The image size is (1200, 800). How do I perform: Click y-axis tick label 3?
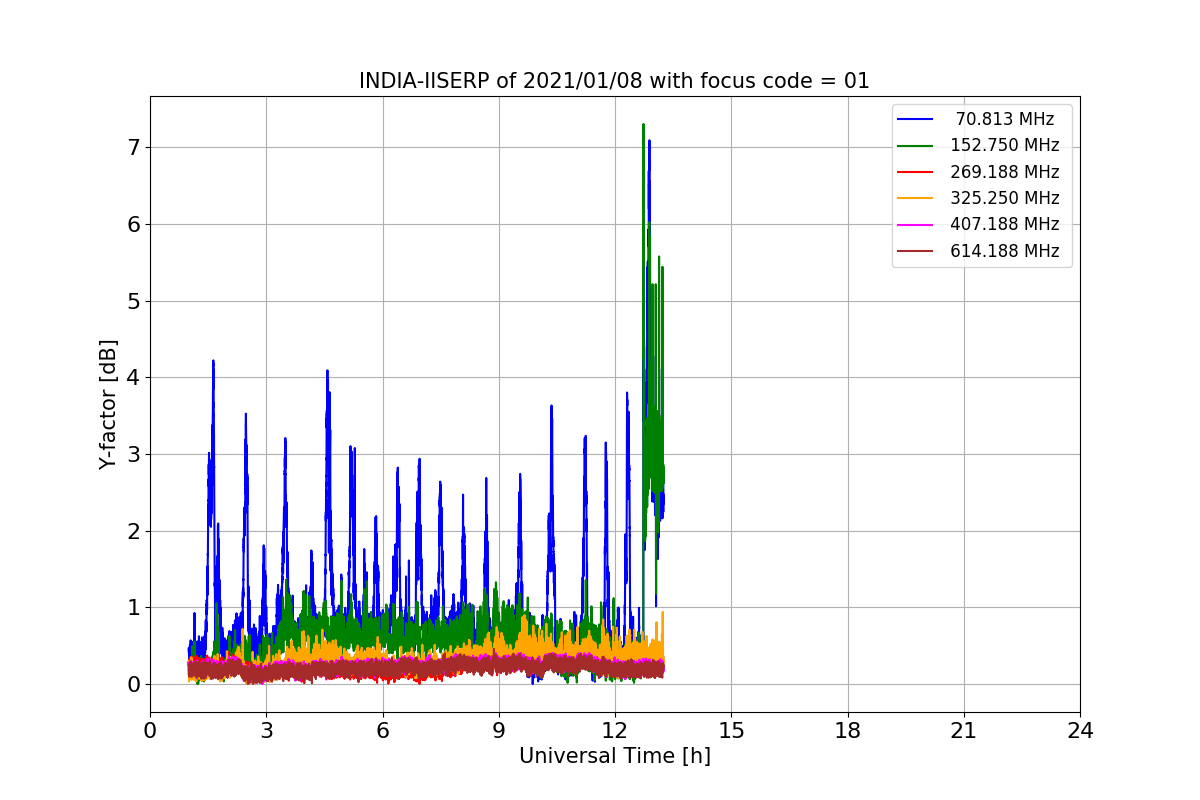point(132,455)
